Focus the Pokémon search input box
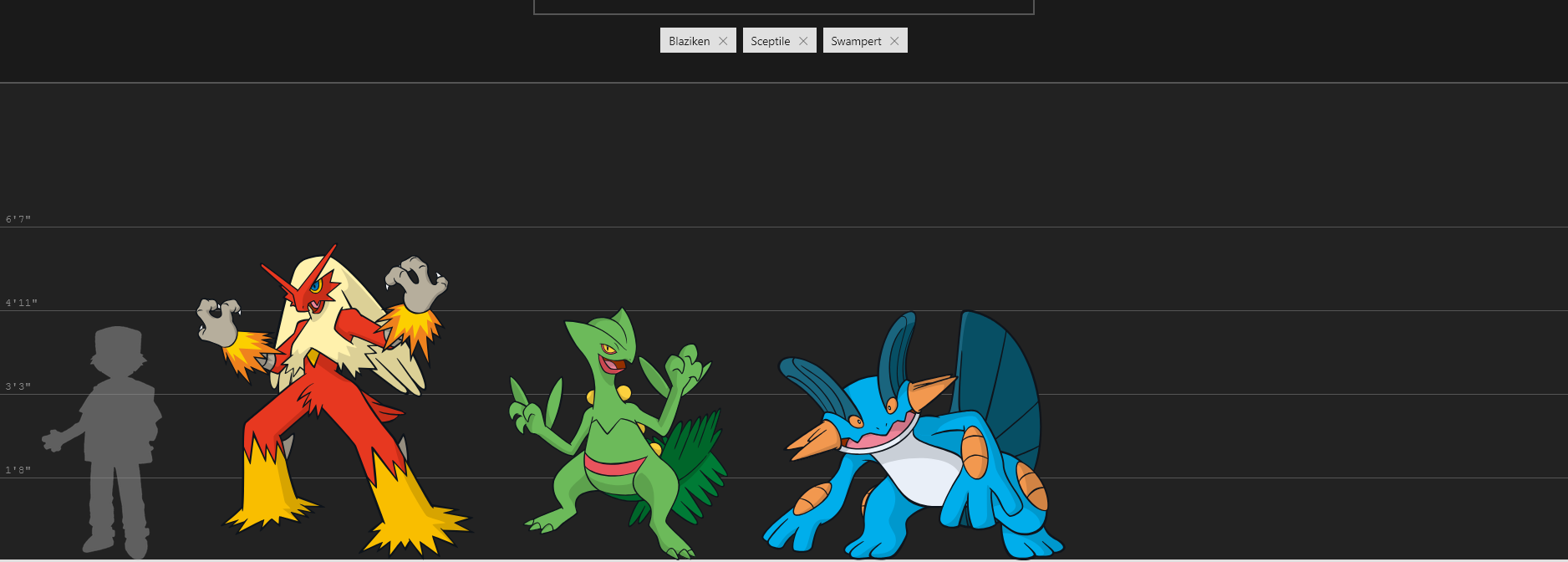Screen dimensions: 1568x562 tap(784, 7)
